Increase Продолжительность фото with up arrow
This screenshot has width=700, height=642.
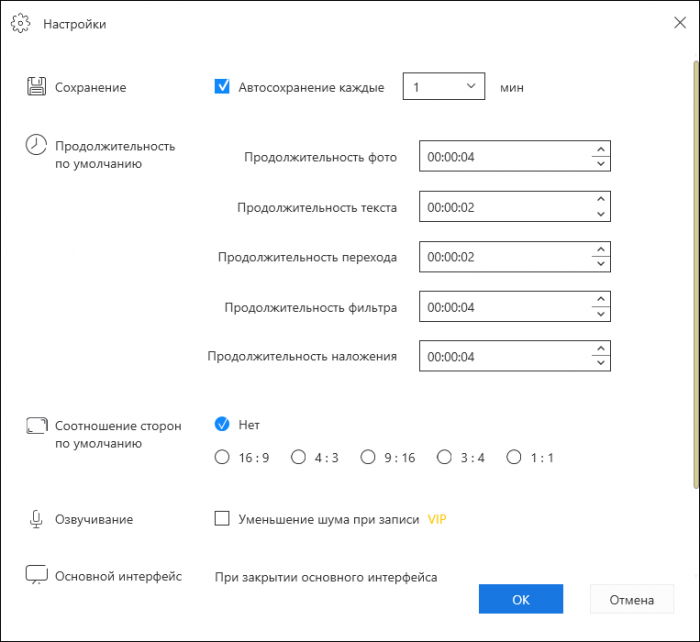[x=600, y=150]
